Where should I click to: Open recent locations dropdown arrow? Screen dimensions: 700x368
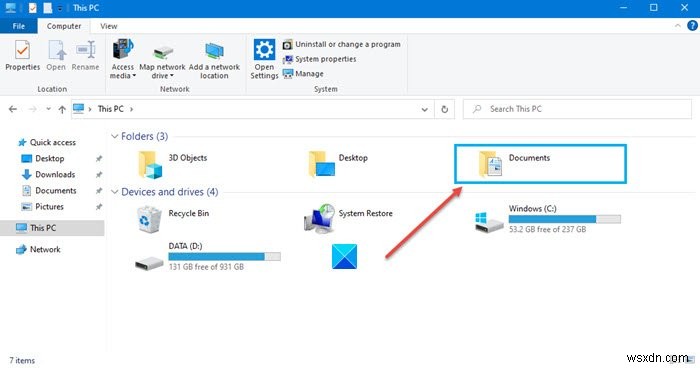(x=48, y=109)
